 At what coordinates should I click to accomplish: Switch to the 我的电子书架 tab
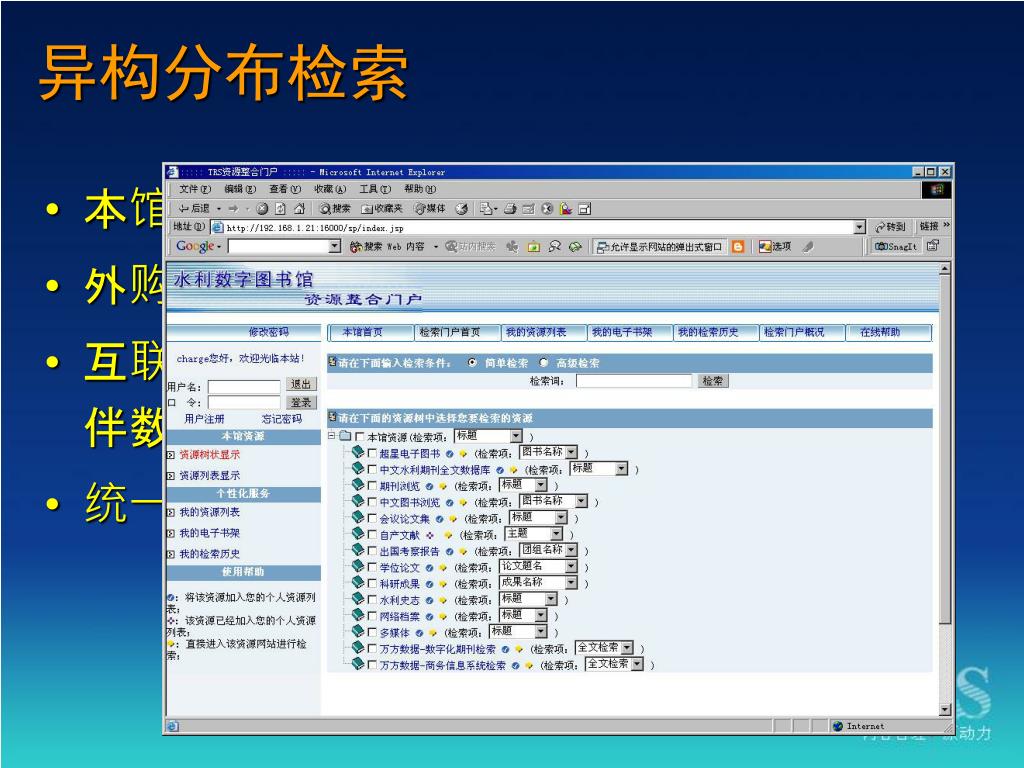[622, 332]
